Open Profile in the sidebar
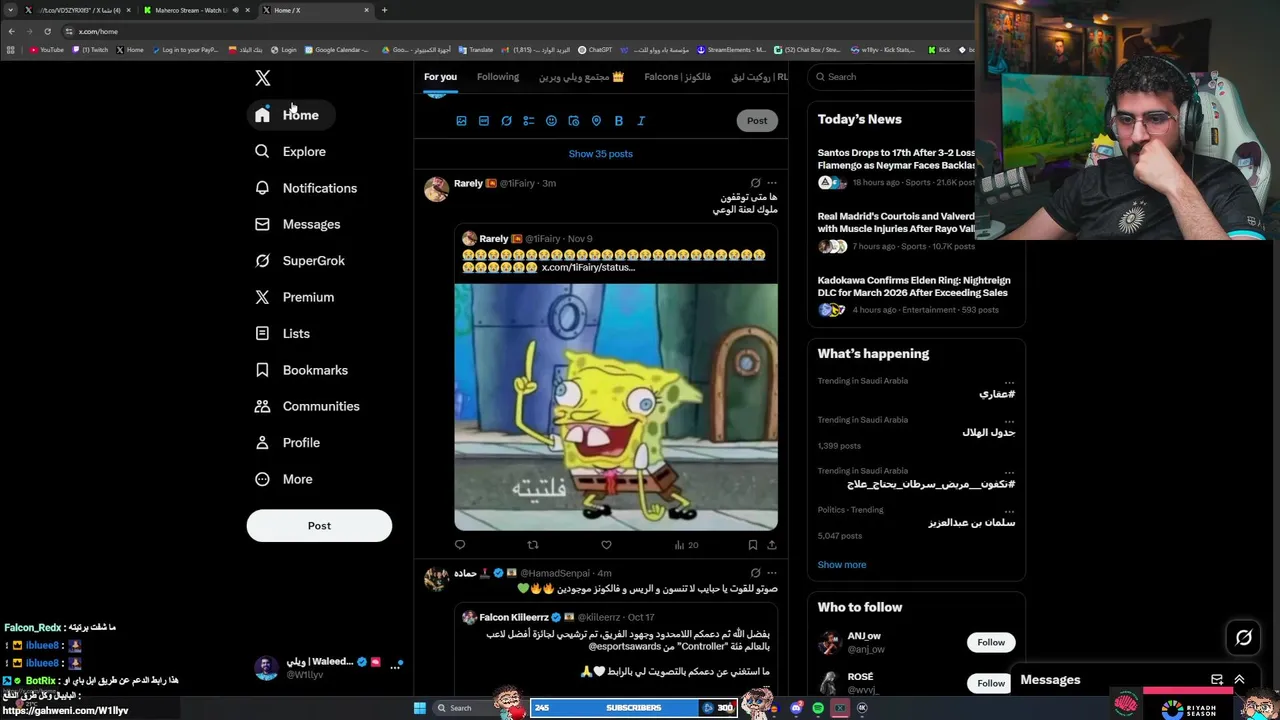The image size is (1280, 720). pos(288,442)
